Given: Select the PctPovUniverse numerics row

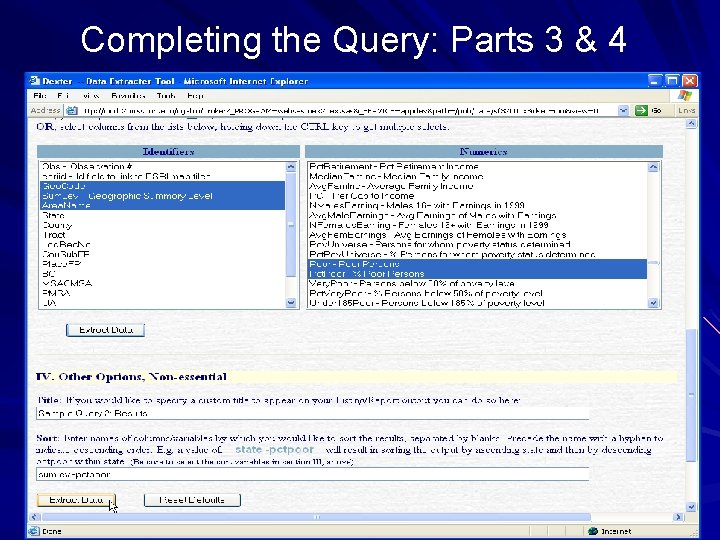Looking at the screenshot, I should coord(477,254).
